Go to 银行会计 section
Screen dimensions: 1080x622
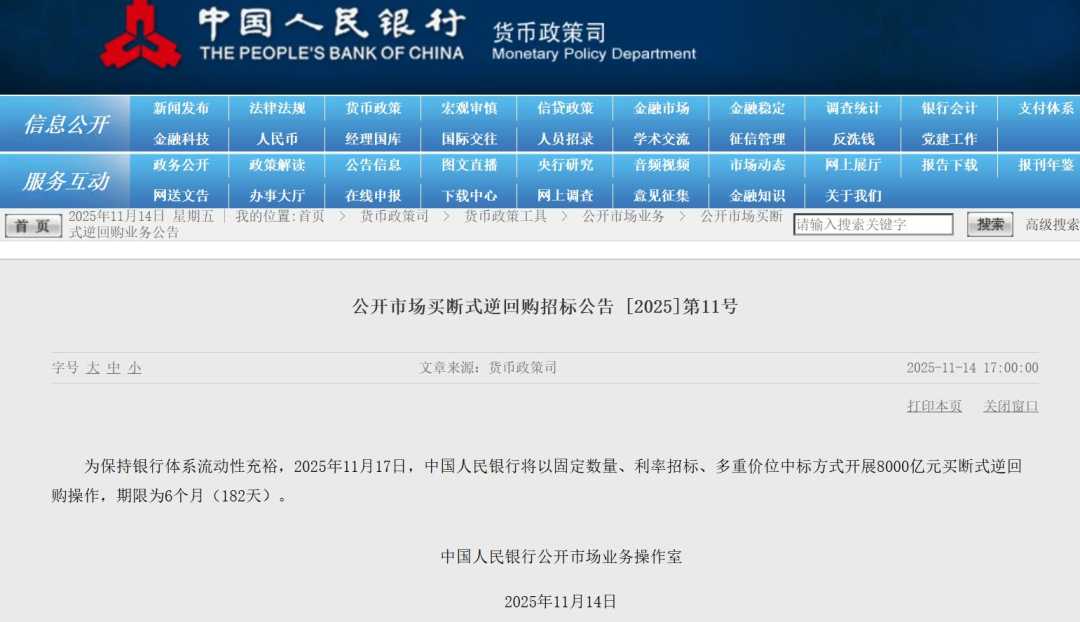[949, 108]
